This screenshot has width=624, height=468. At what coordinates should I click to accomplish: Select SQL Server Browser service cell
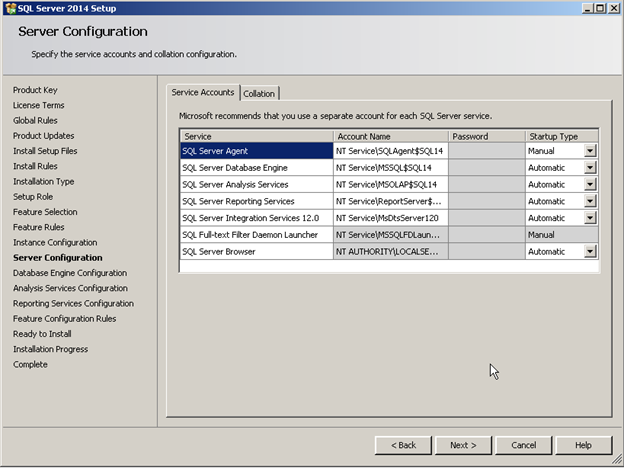(257, 251)
